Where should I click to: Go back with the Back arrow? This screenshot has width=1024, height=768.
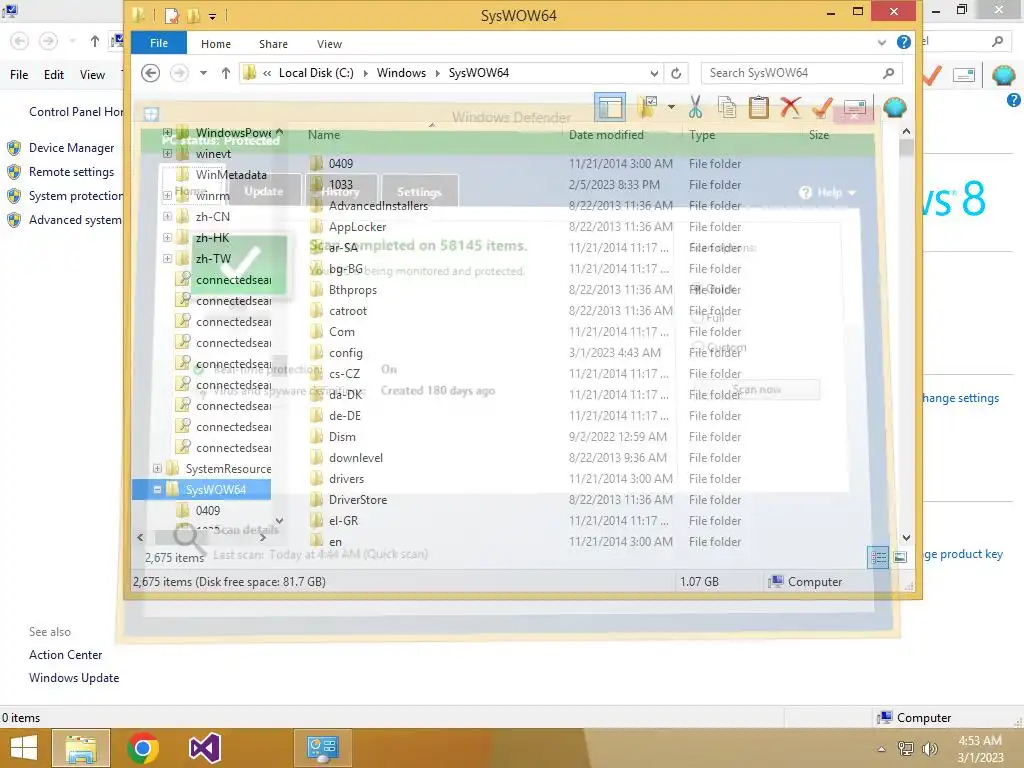150,72
